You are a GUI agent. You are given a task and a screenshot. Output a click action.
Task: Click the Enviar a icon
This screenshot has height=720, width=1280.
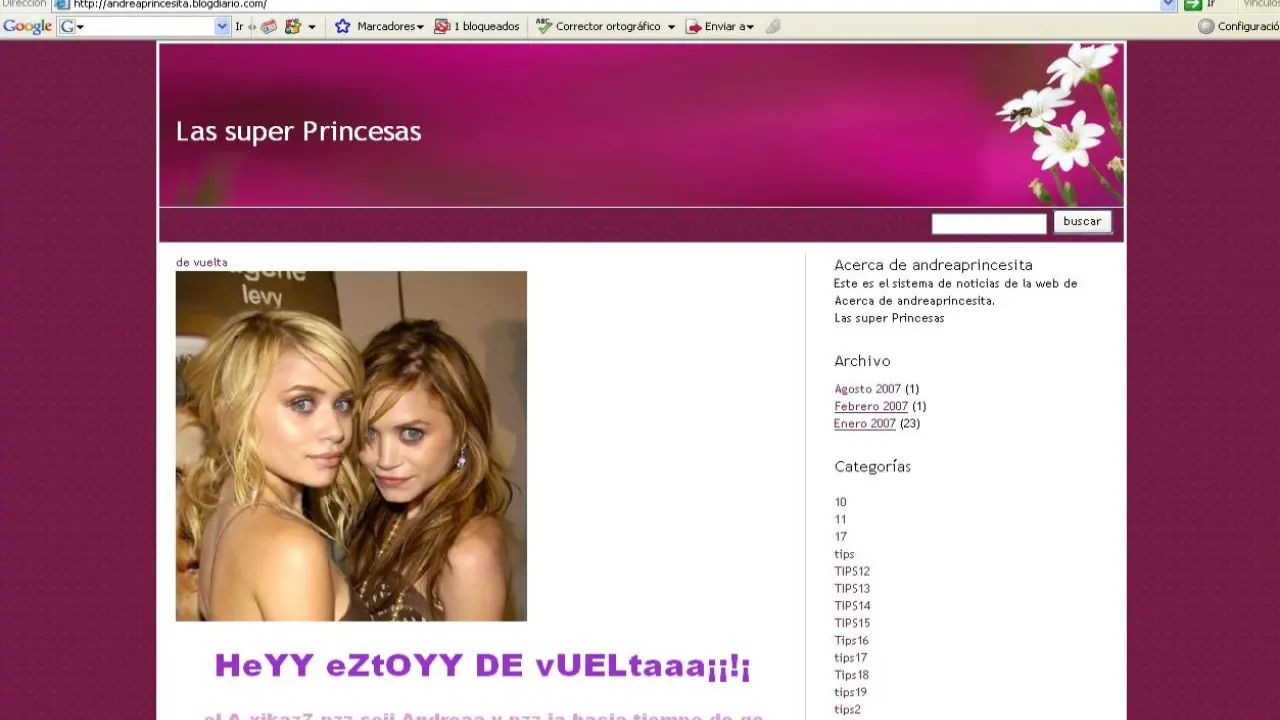[693, 27]
